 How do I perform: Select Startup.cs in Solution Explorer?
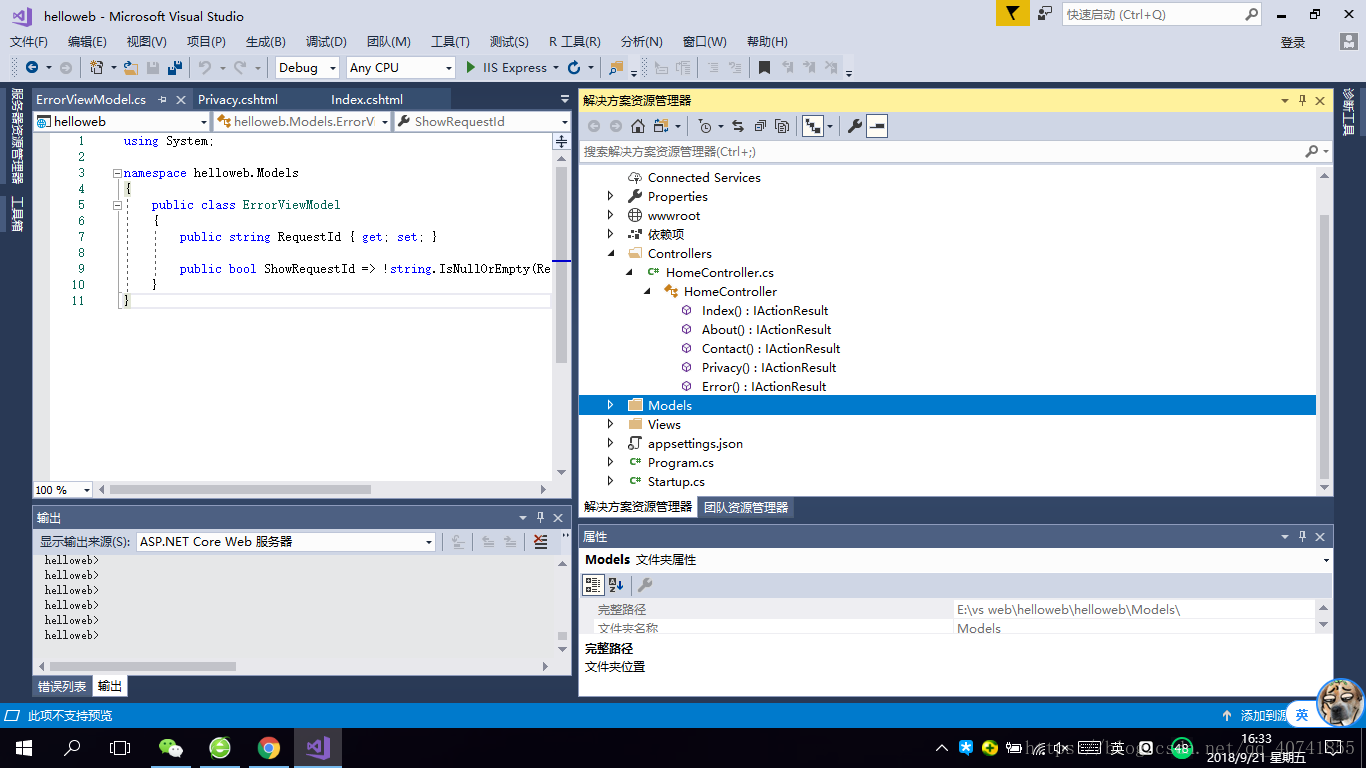click(676, 481)
